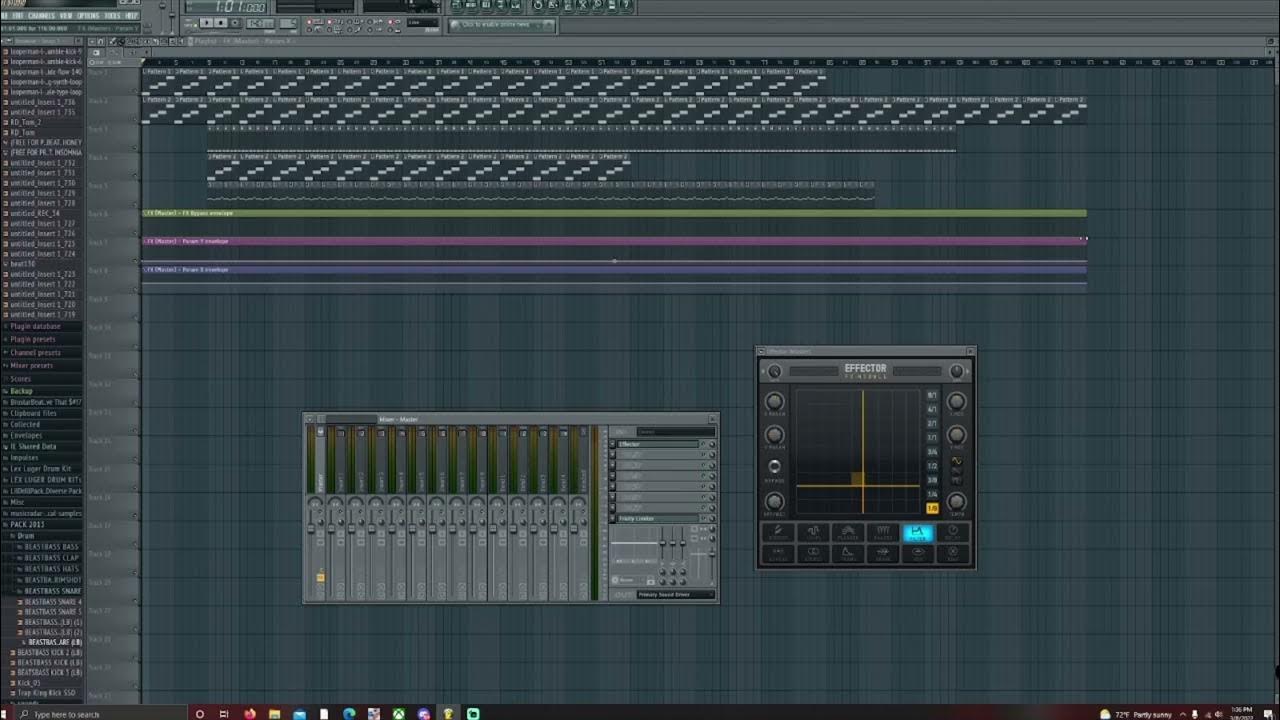The height and width of the screenshot is (720, 1280).
Task: Select the highlighted Filter effect in Effector
Action: pyautogui.click(x=918, y=533)
